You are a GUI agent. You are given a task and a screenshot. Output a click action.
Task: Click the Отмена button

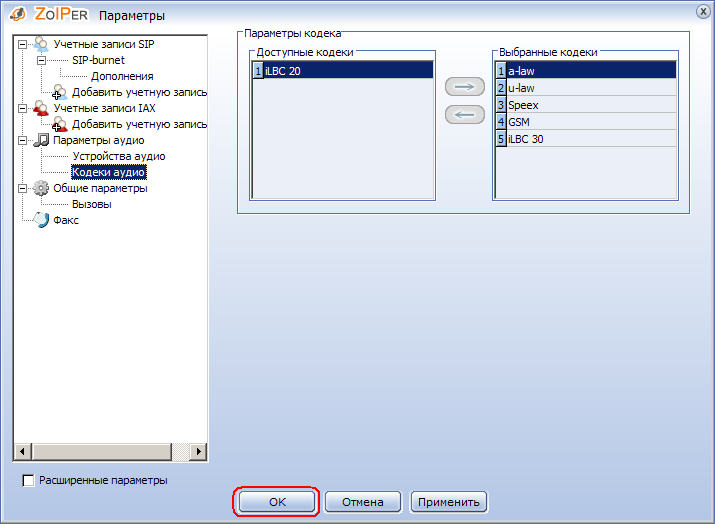pos(362,502)
